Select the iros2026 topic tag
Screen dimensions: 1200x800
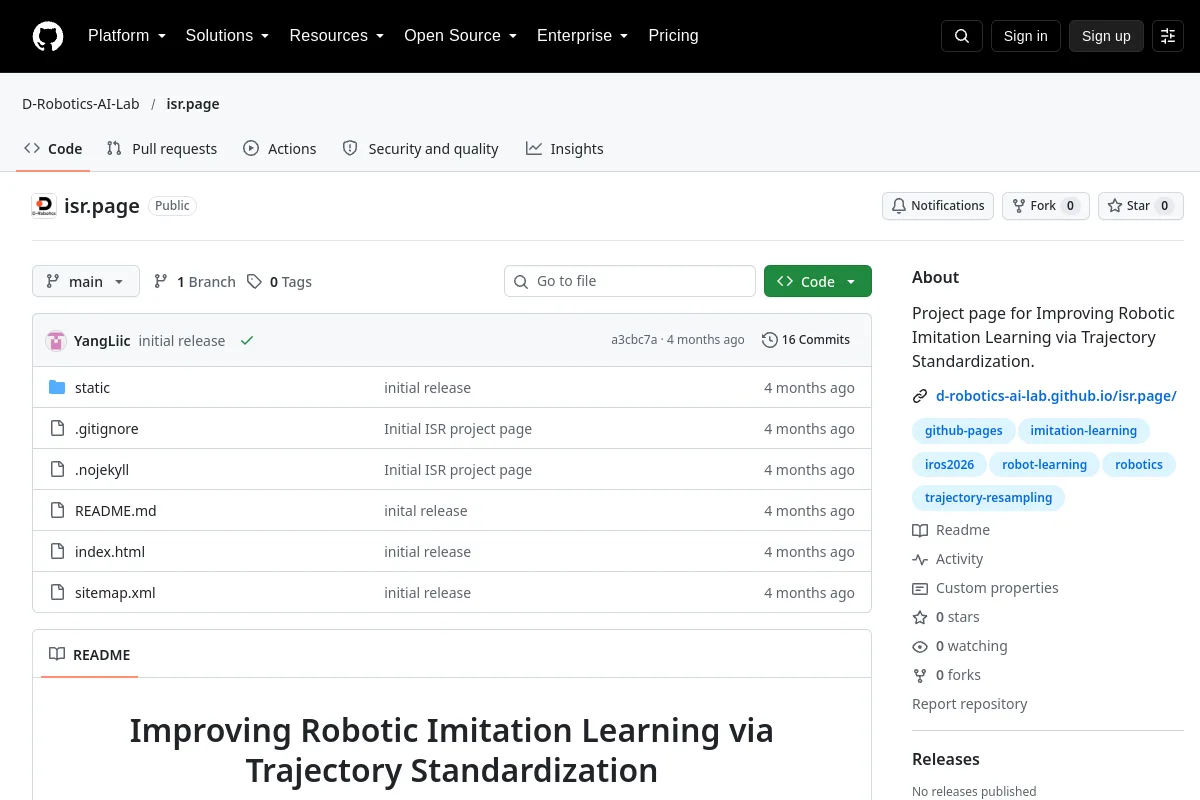949,465
